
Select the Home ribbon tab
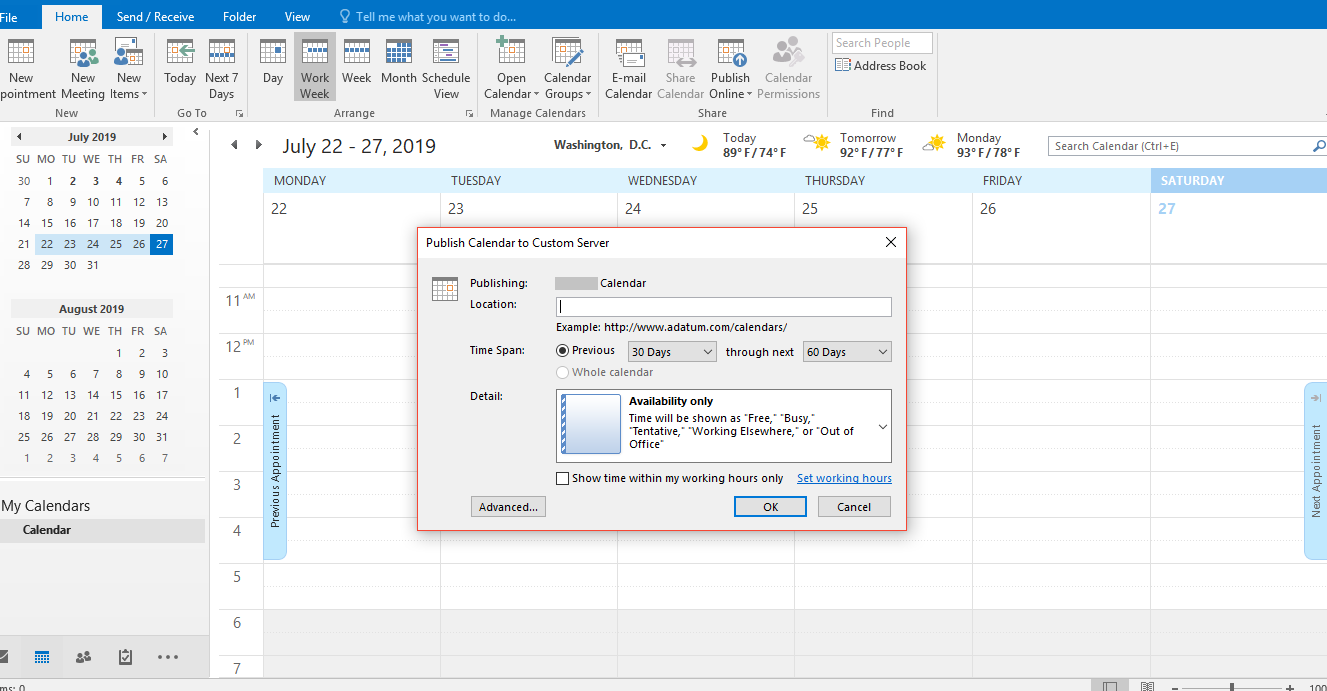(x=72, y=17)
